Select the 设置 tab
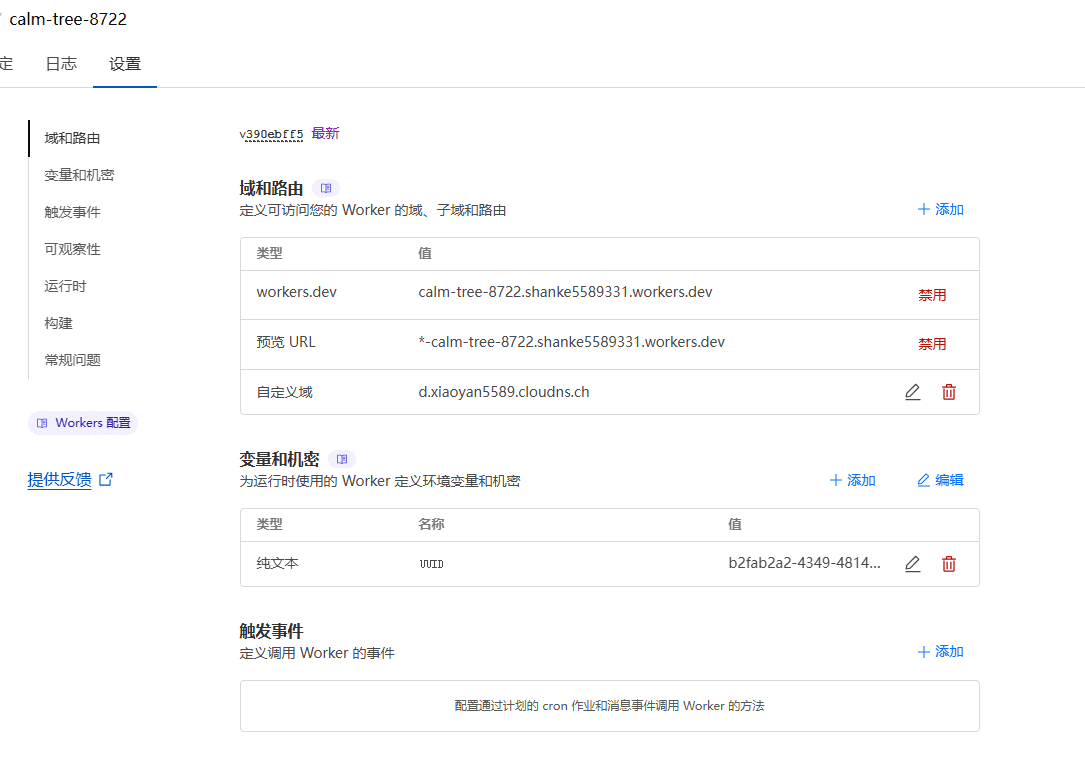The image size is (1085, 760). (x=125, y=64)
